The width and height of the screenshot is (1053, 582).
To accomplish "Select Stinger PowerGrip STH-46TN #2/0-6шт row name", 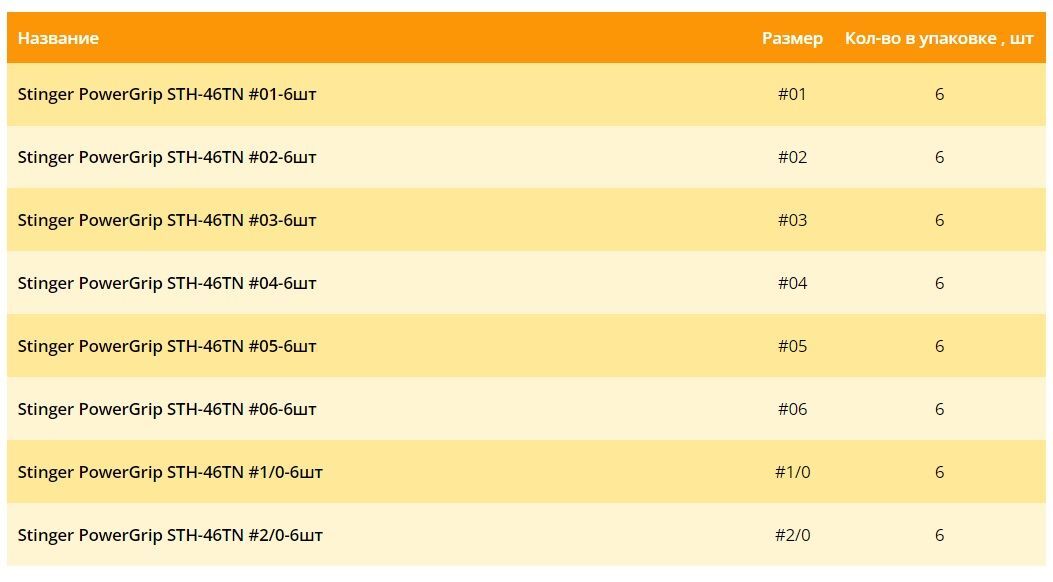I will (x=170, y=536).
